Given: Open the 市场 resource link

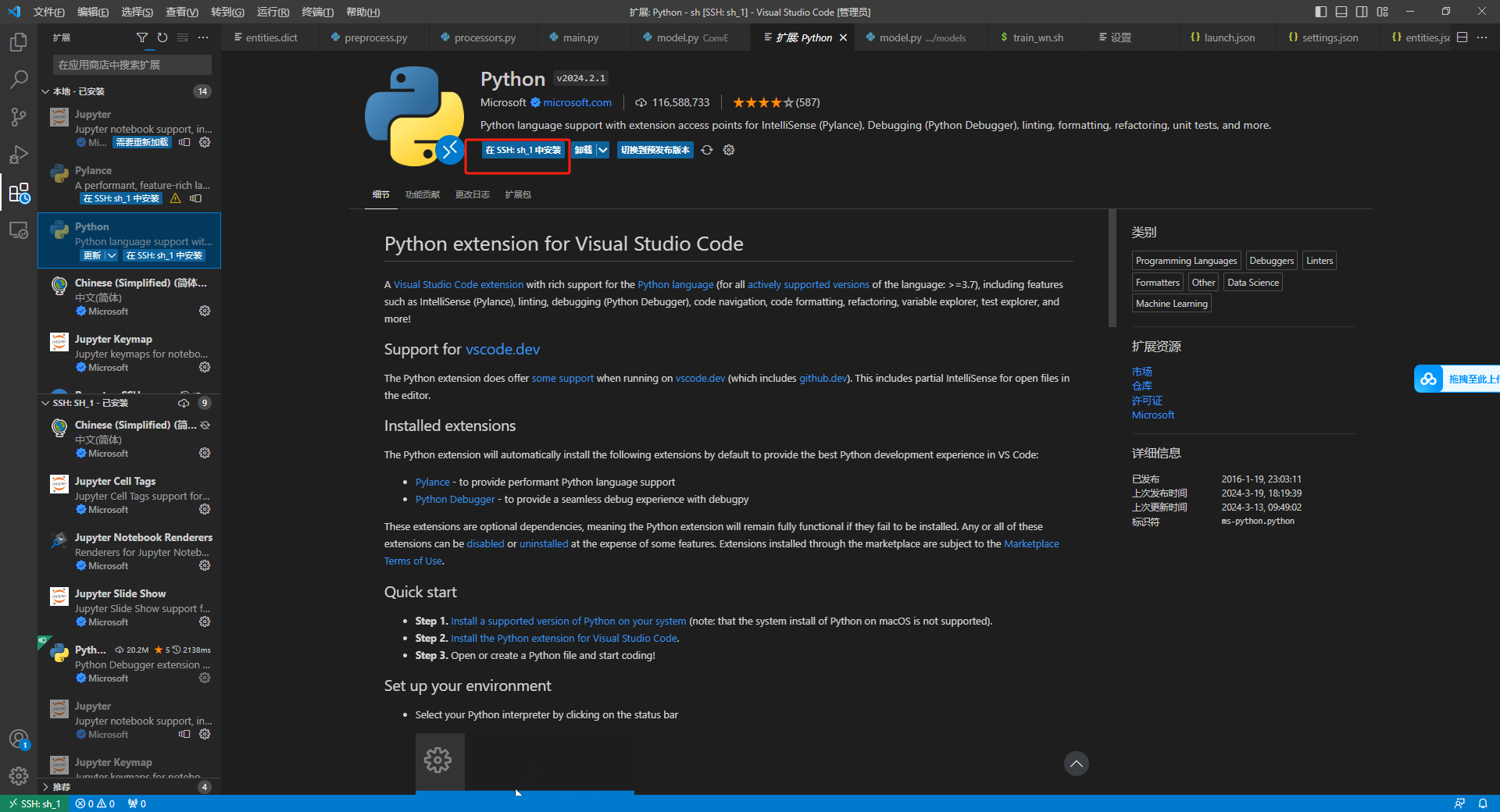Looking at the screenshot, I should point(1142,372).
